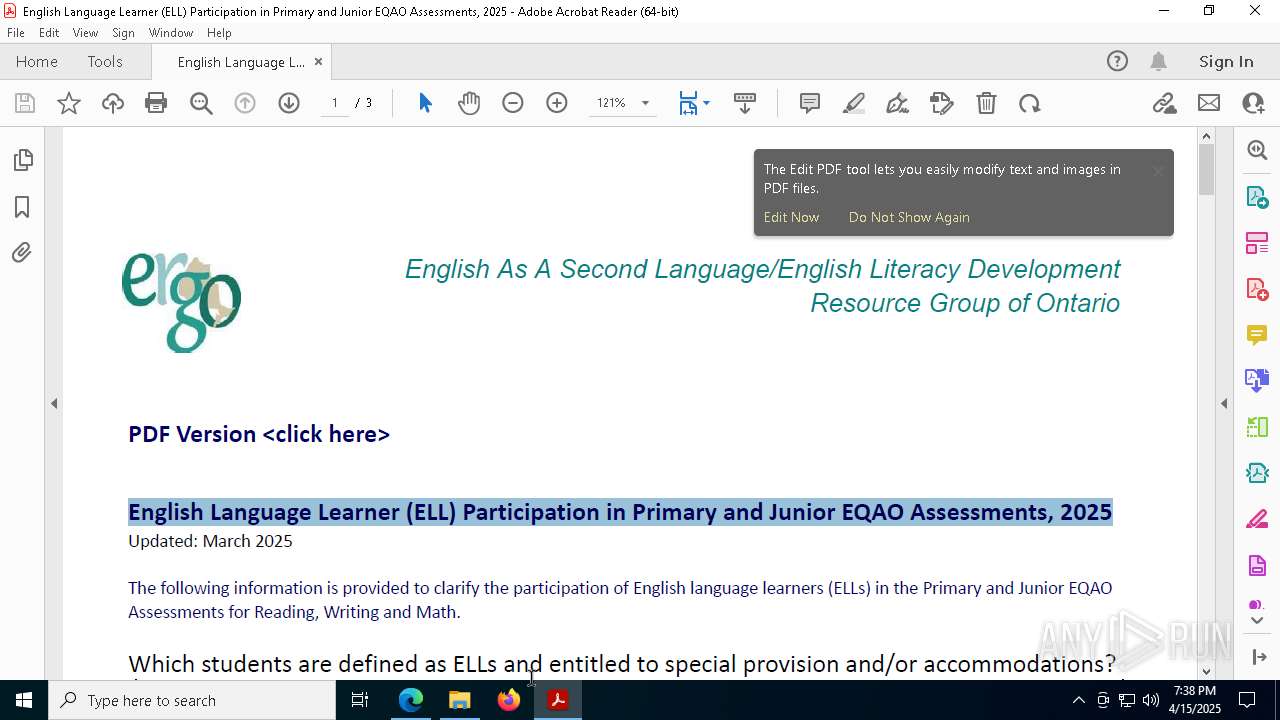The image size is (1280, 720).
Task: Open the Windows Start menu
Action: click(24, 700)
